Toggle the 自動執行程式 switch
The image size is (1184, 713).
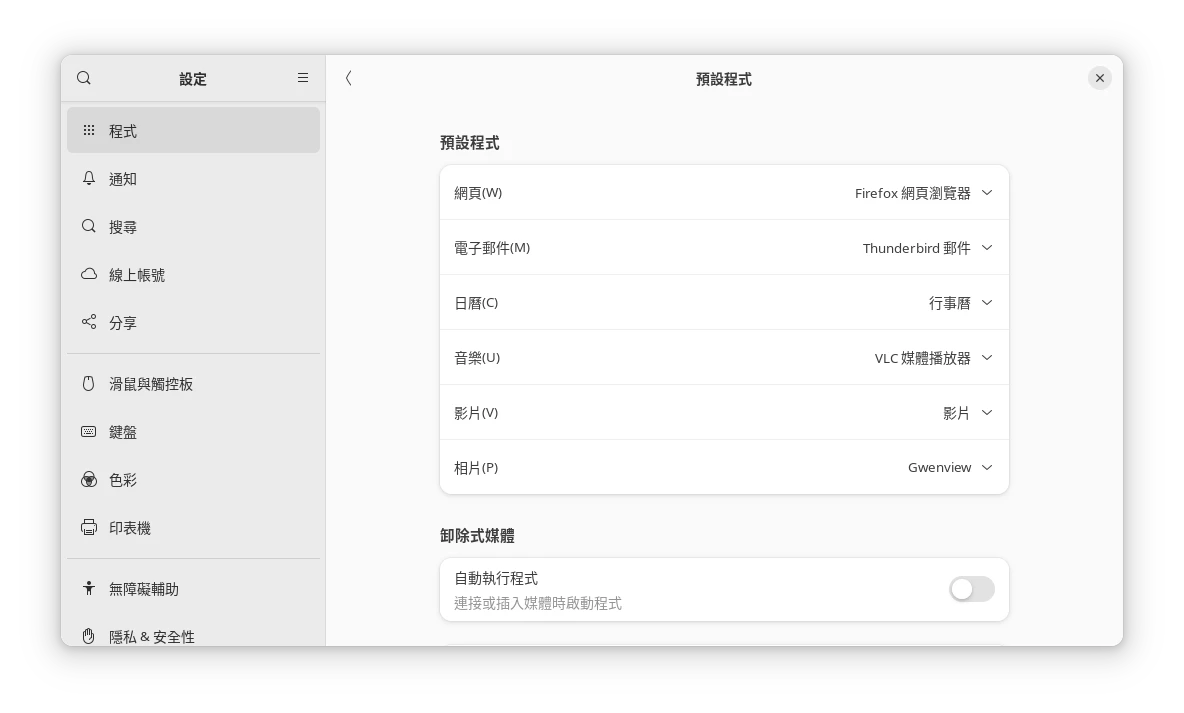[x=971, y=590]
